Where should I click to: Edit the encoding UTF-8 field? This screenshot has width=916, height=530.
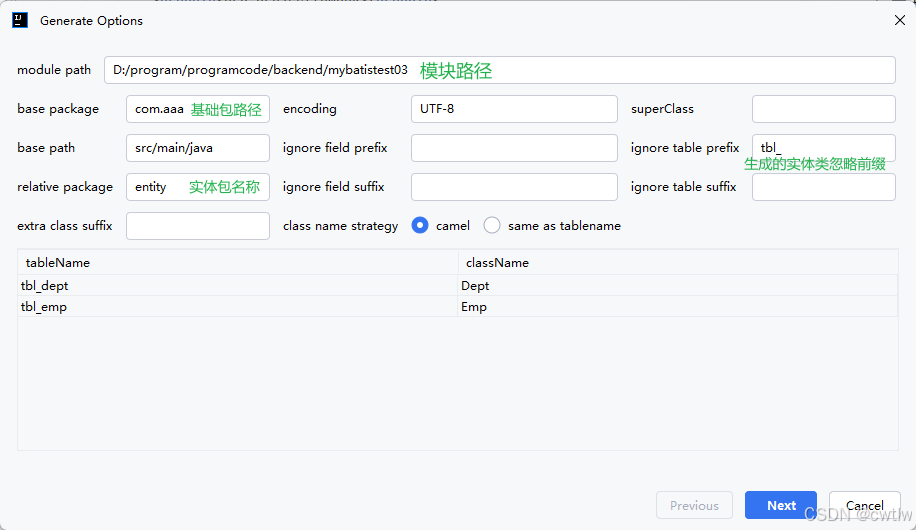[514, 109]
